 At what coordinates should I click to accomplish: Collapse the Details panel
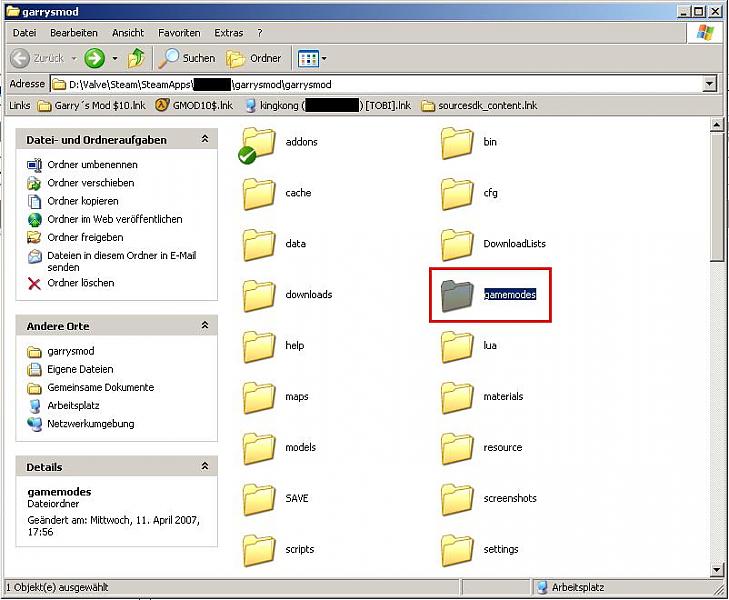205,467
